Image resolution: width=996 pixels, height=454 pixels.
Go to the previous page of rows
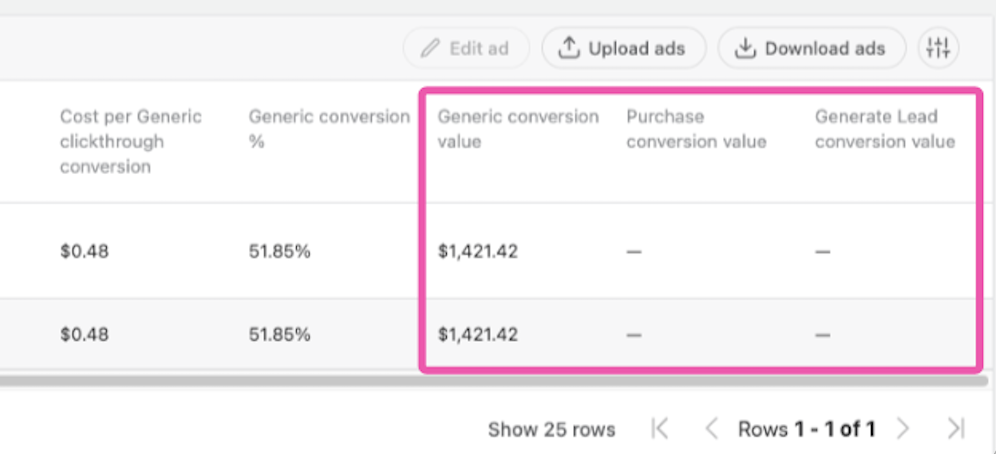711,429
